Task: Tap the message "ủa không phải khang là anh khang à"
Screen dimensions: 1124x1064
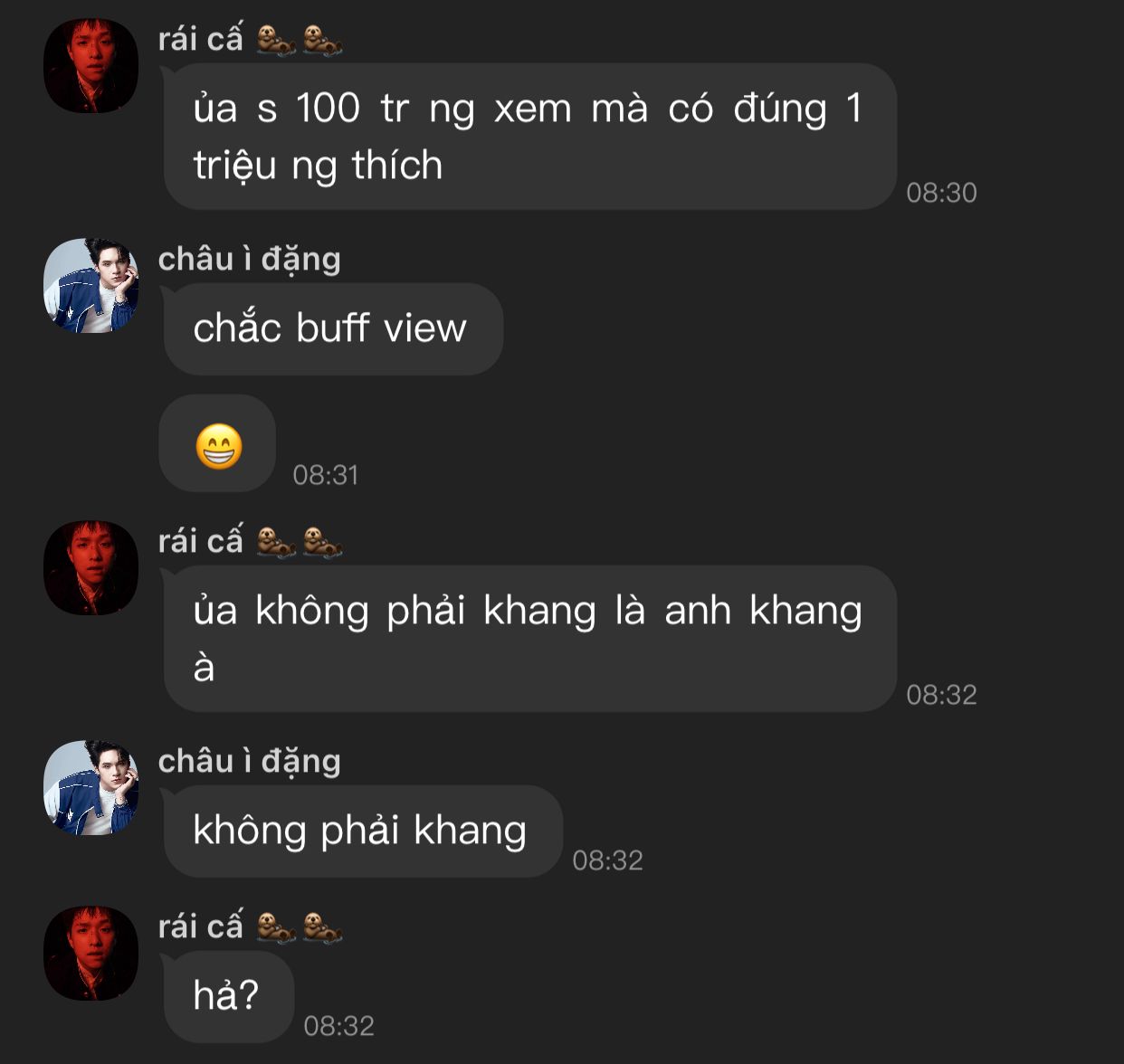Action: click(x=530, y=639)
